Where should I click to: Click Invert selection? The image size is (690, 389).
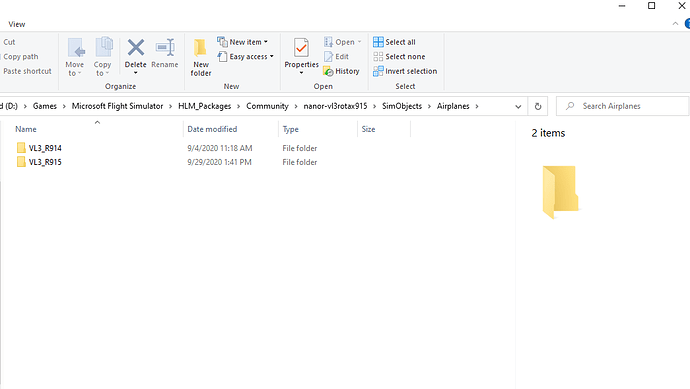405,71
